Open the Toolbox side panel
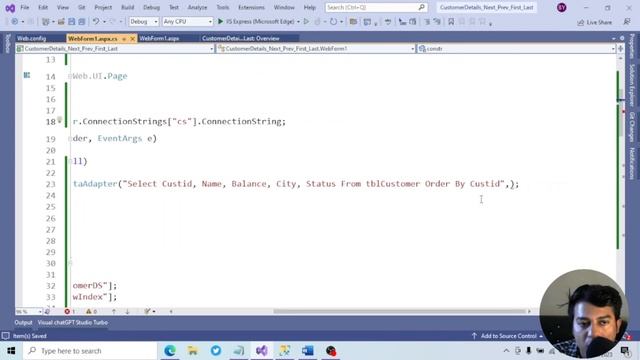 pyautogui.click(x=7, y=44)
